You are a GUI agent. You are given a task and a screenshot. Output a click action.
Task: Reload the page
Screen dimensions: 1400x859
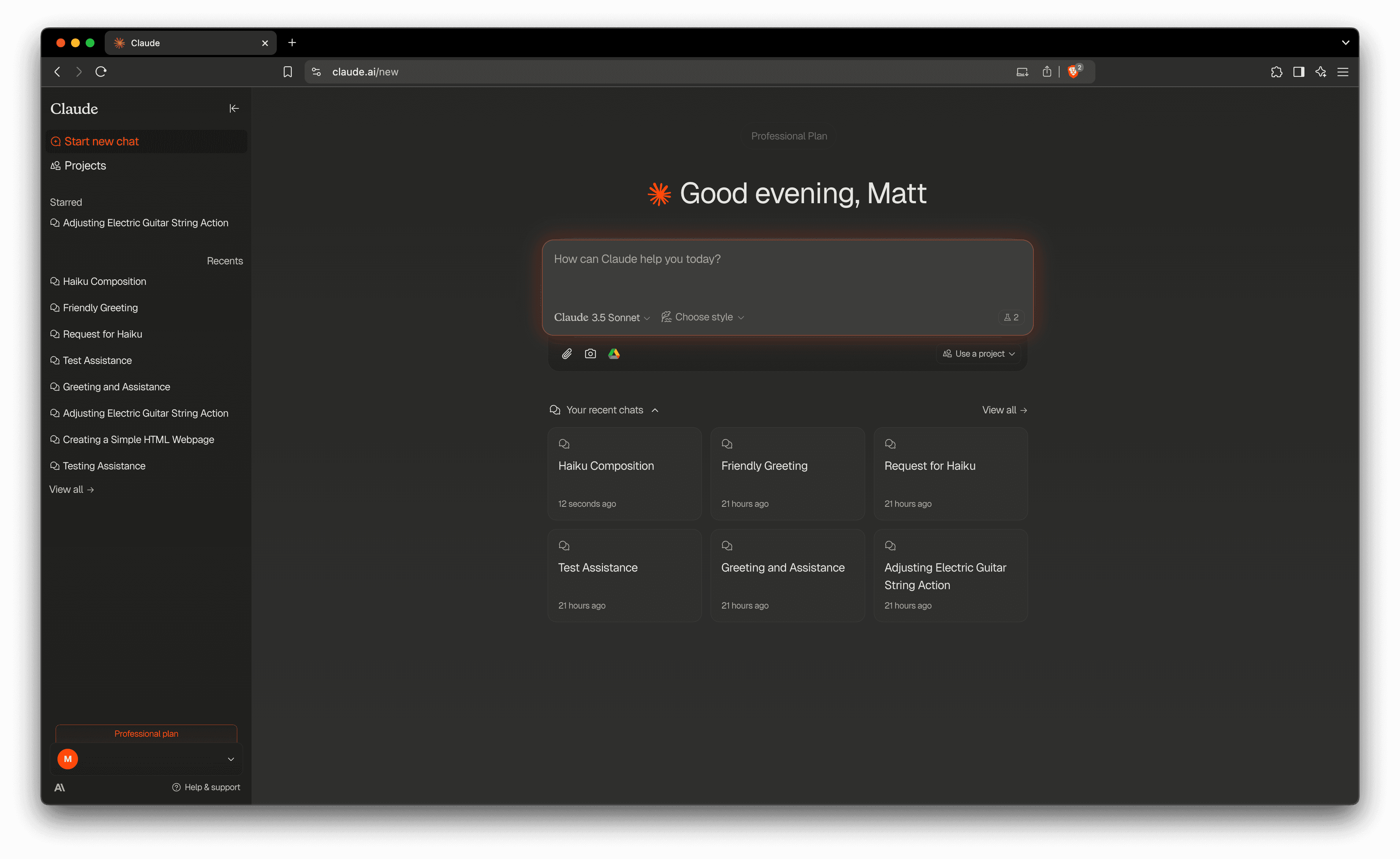[x=101, y=72]
